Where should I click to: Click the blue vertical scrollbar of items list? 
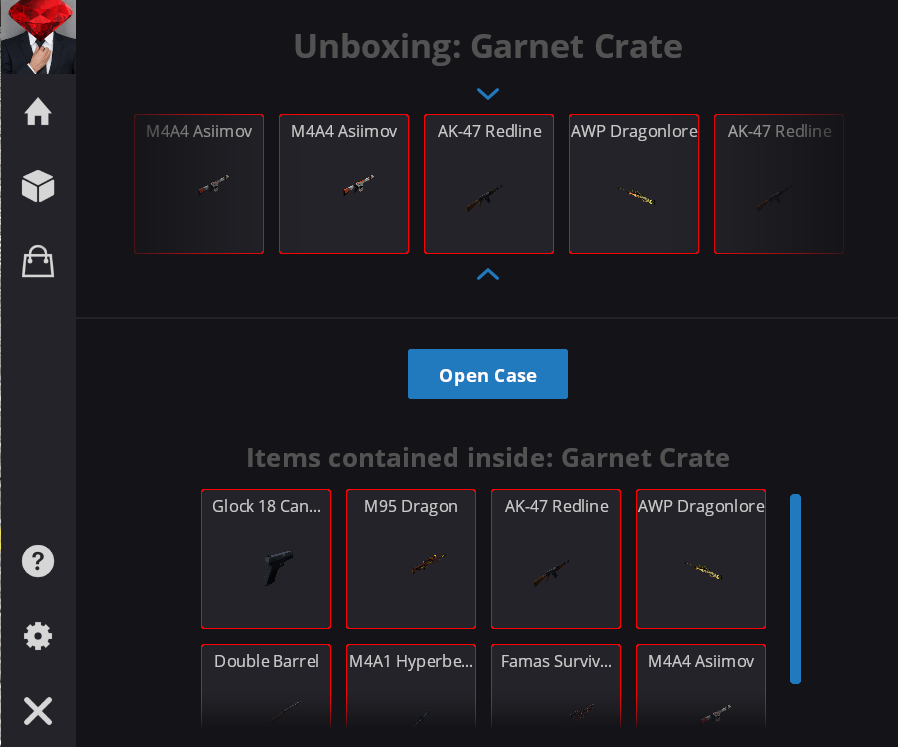pyautogui.click(x=795, y=589)
